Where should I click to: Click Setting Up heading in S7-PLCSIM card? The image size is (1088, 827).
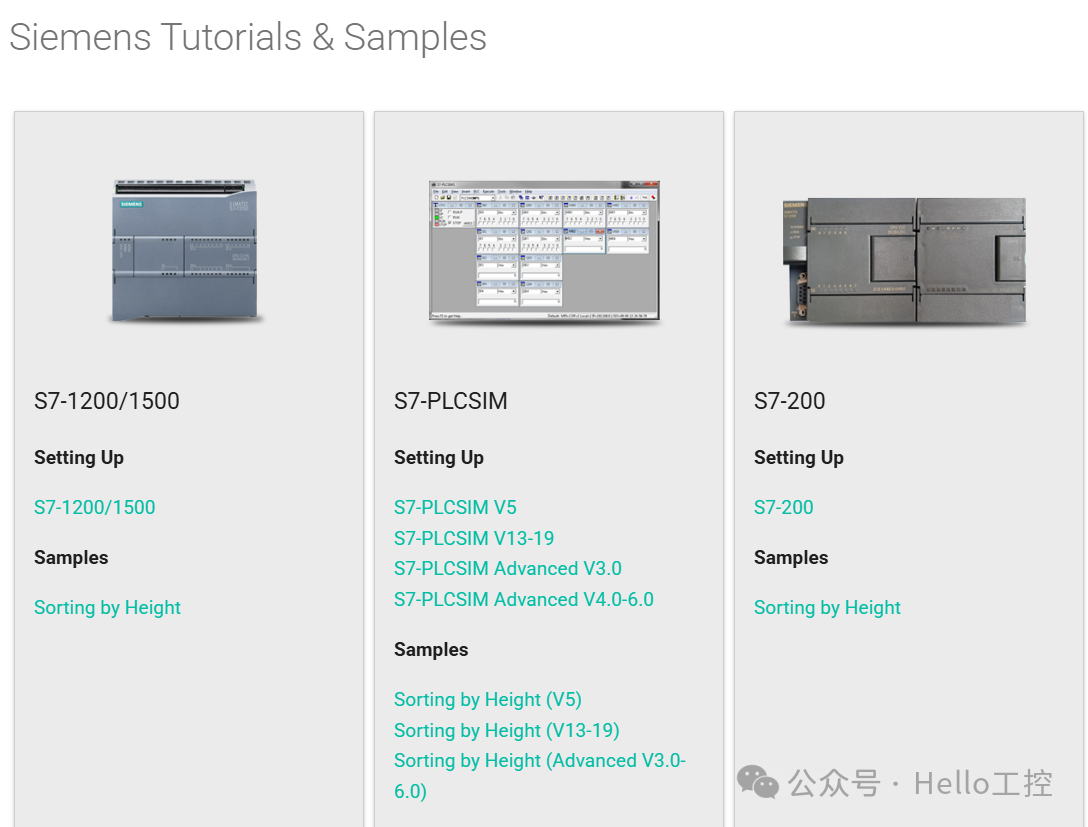click(439, 458)
